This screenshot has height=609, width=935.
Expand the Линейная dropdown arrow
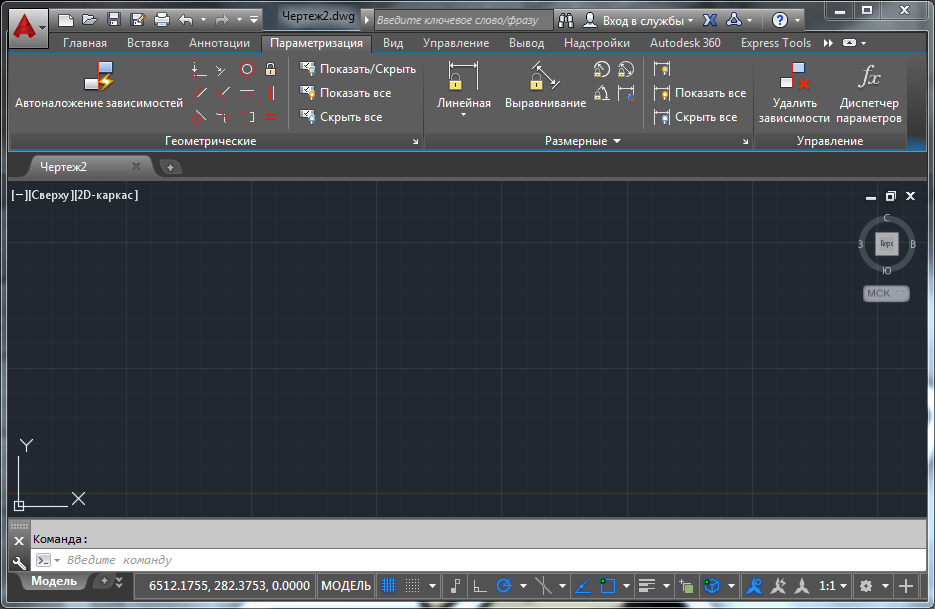coord(463,115)
